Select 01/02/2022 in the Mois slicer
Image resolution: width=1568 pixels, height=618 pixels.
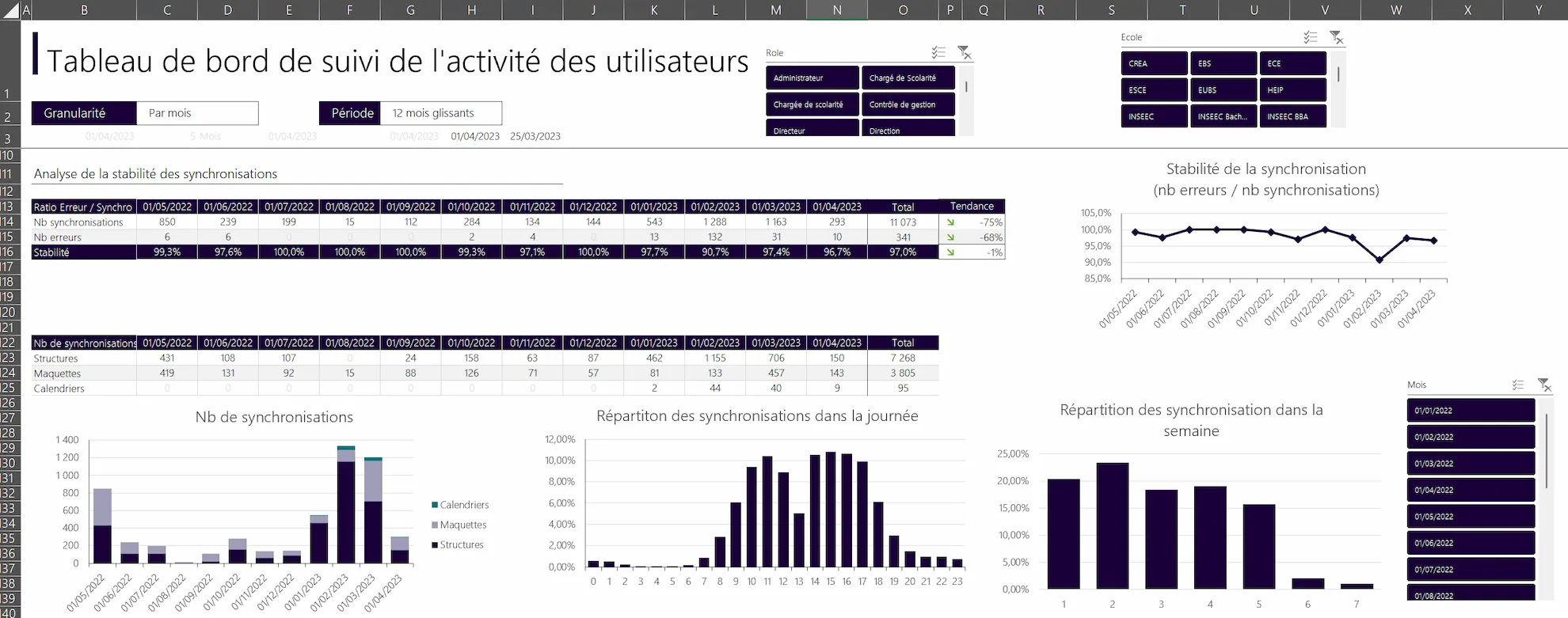click(1471, 437)
